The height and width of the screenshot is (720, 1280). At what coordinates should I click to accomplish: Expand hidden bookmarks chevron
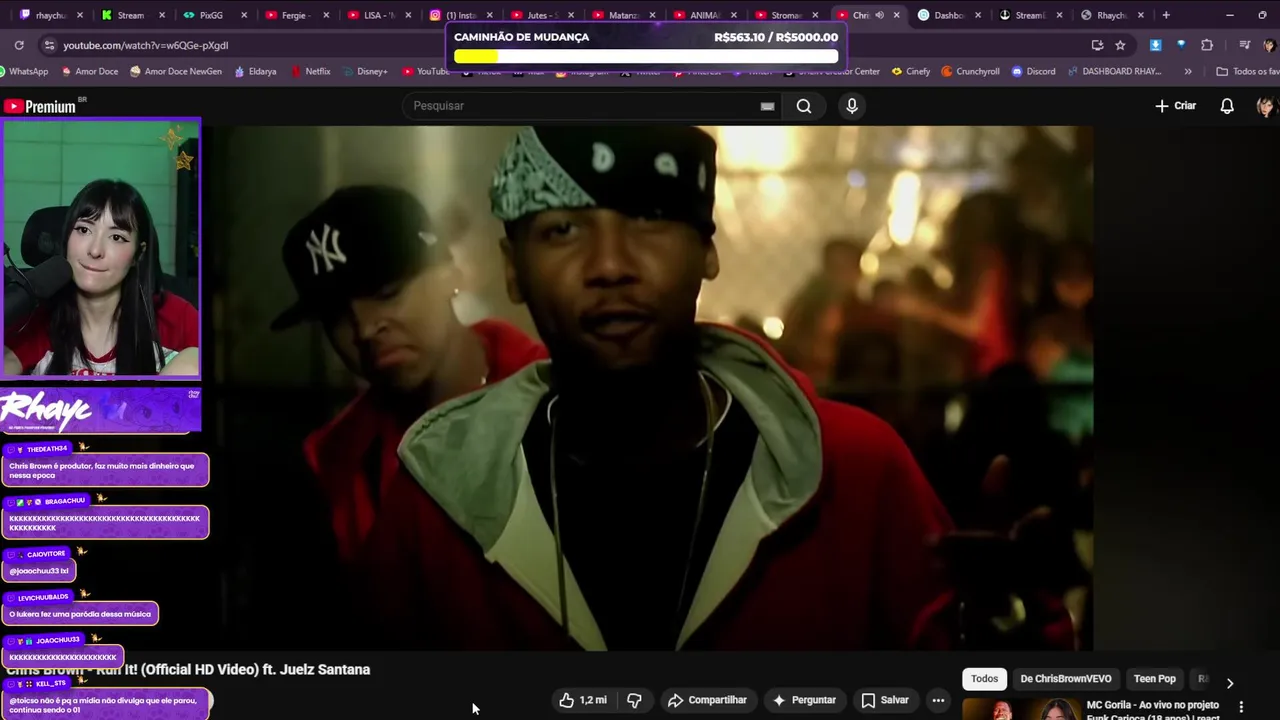click(1188, 71)
